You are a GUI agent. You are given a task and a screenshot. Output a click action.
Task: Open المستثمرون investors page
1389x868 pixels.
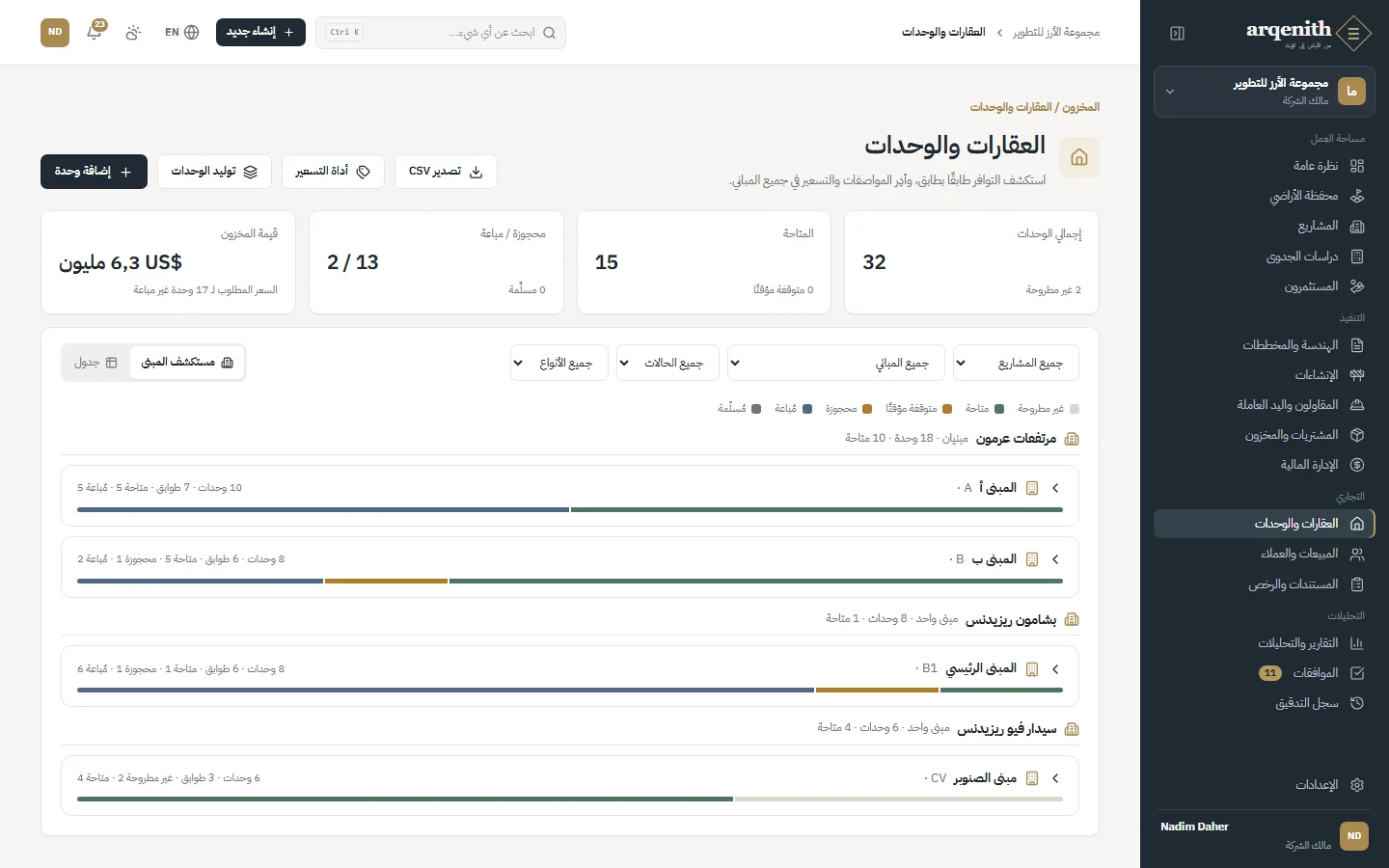pos(1264,286)
